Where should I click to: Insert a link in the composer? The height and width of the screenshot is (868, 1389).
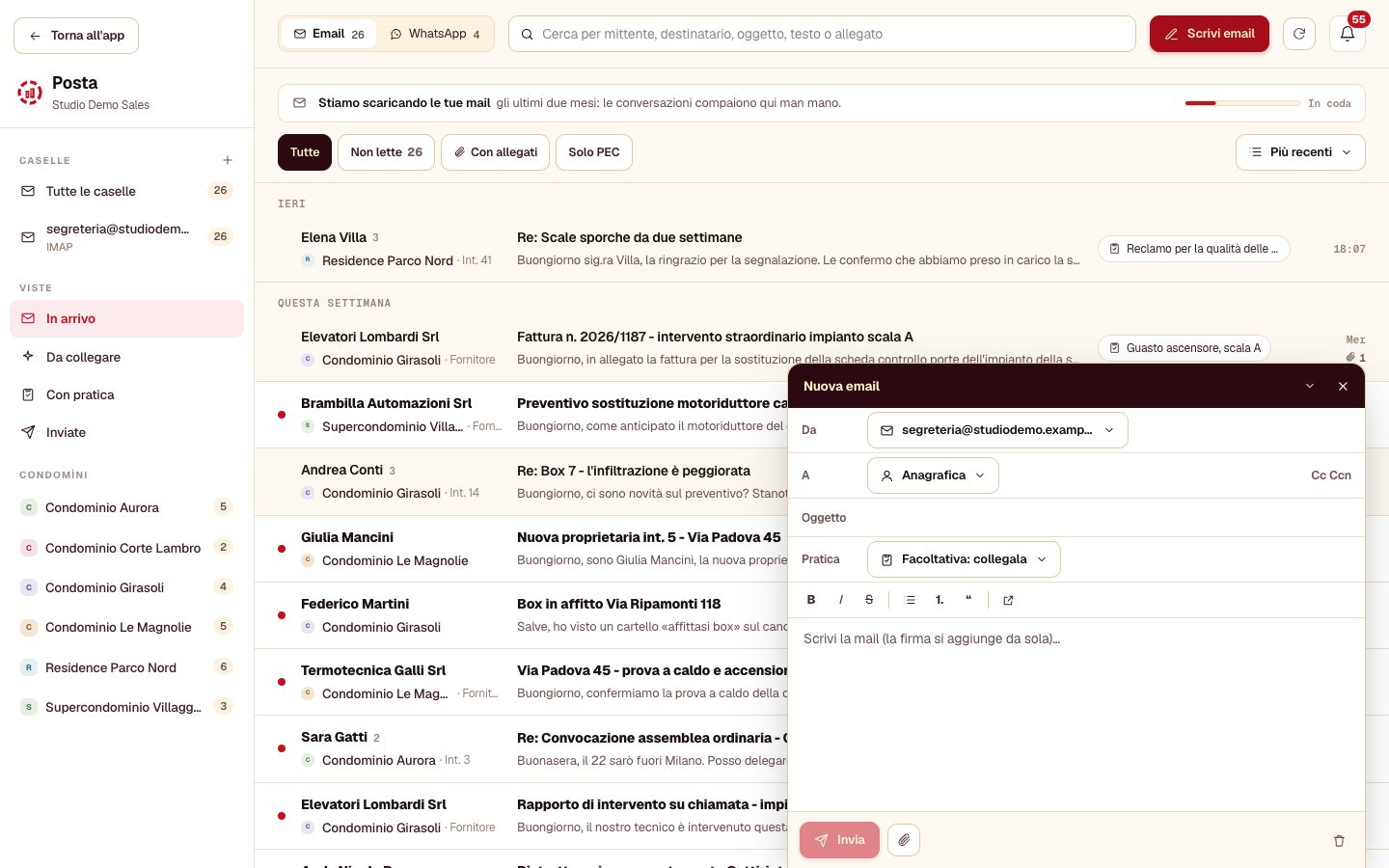click(x=1009, y=600)
